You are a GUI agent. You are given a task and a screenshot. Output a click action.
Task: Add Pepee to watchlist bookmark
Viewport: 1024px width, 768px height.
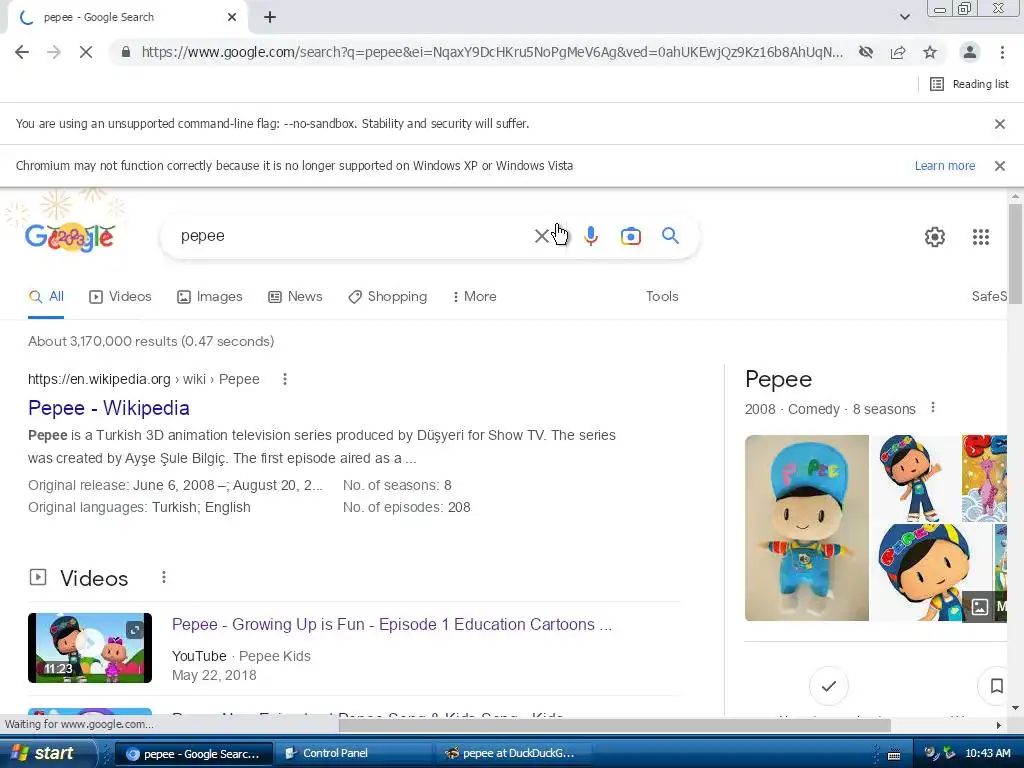tap(995, 686)
